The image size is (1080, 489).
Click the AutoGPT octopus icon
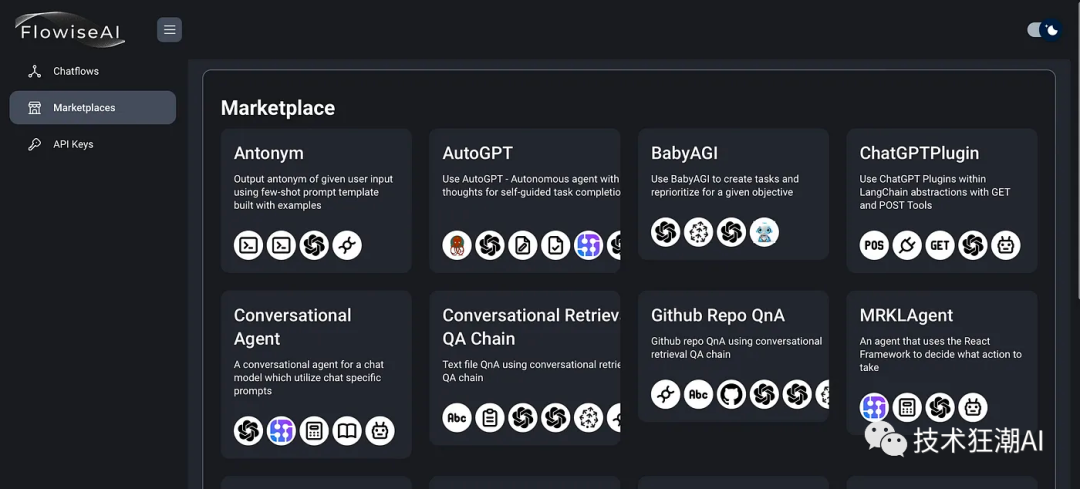point(457,245)
